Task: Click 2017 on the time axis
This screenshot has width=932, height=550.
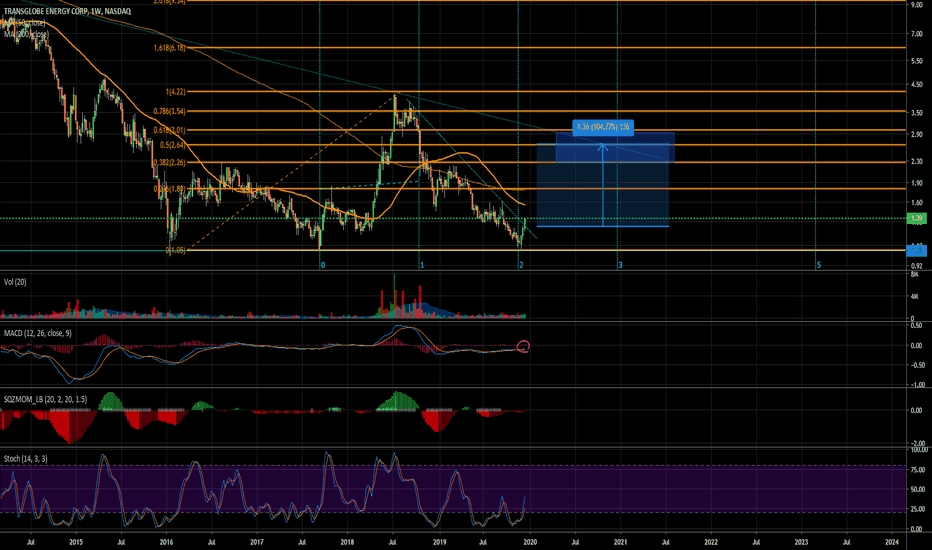Action: coord(257,542)
